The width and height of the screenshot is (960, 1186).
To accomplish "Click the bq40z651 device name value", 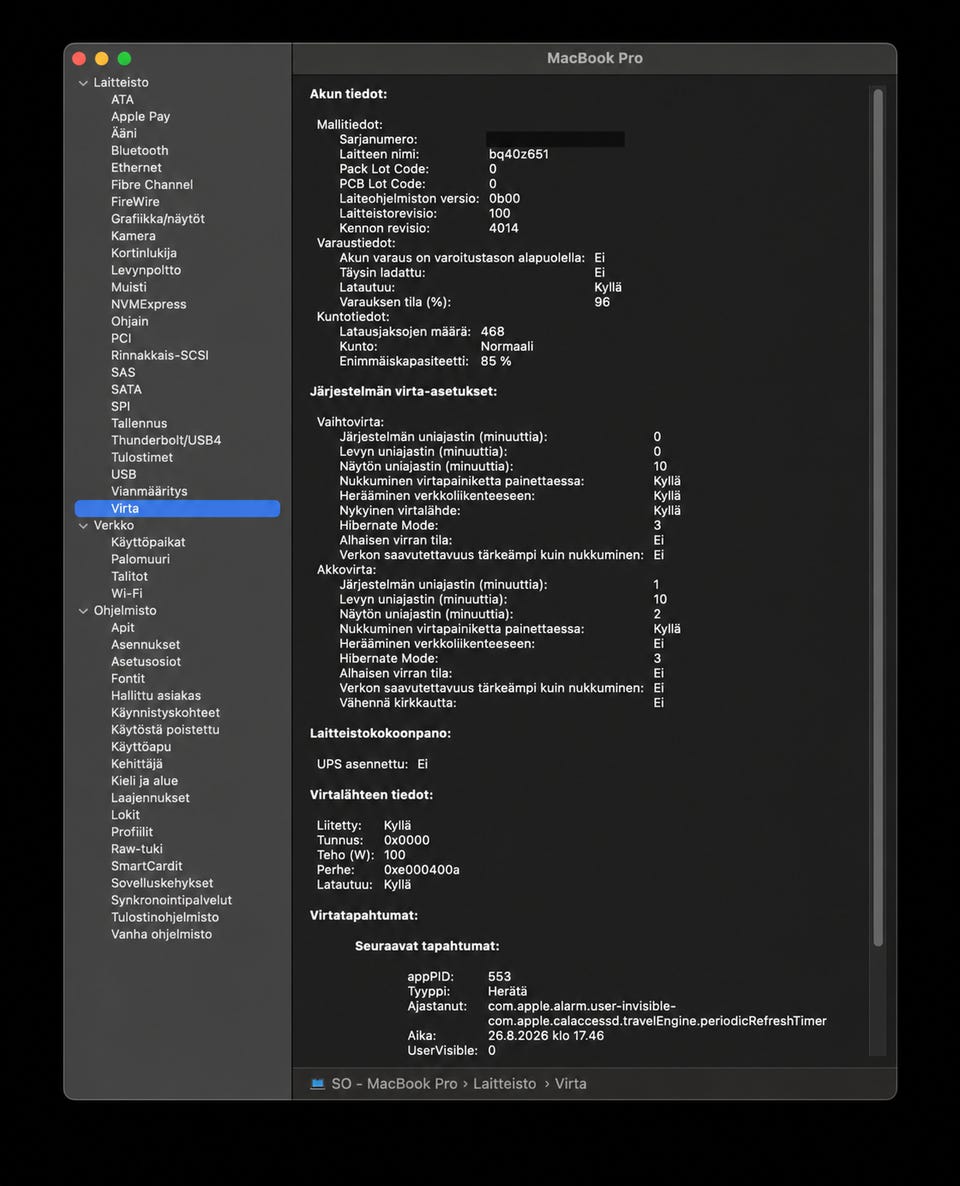I will 518,154.
